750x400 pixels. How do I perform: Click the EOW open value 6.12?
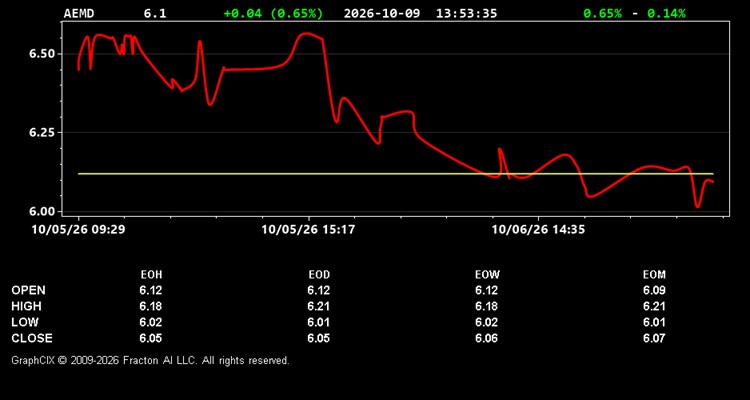pos(486,290)
